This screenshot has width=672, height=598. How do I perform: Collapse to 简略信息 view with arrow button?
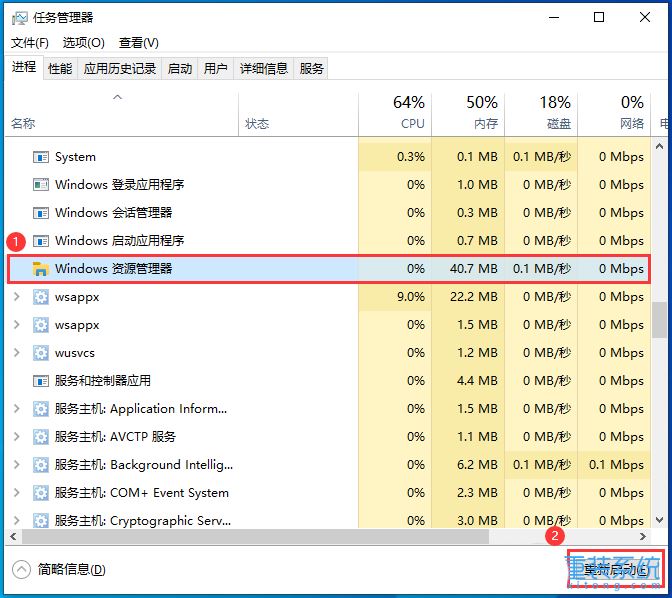coord(21,569)
